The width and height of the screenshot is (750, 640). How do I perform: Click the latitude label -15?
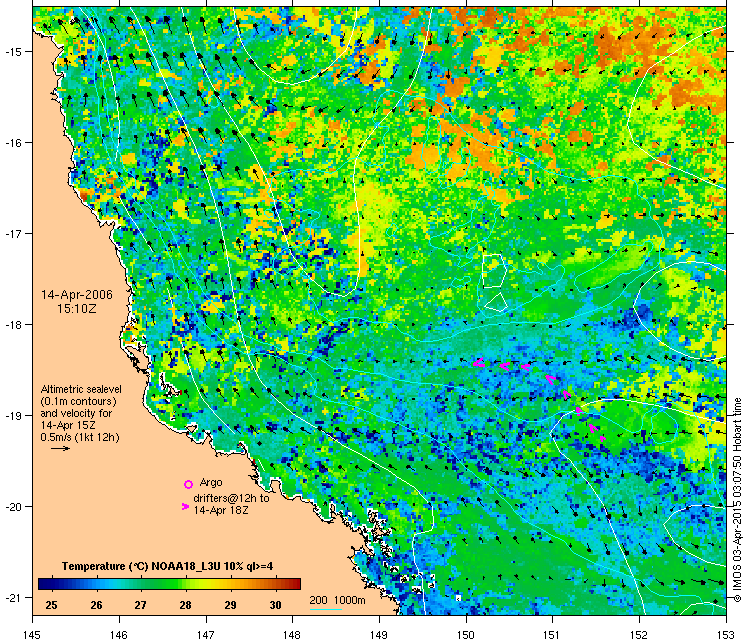tap(12, 52)
